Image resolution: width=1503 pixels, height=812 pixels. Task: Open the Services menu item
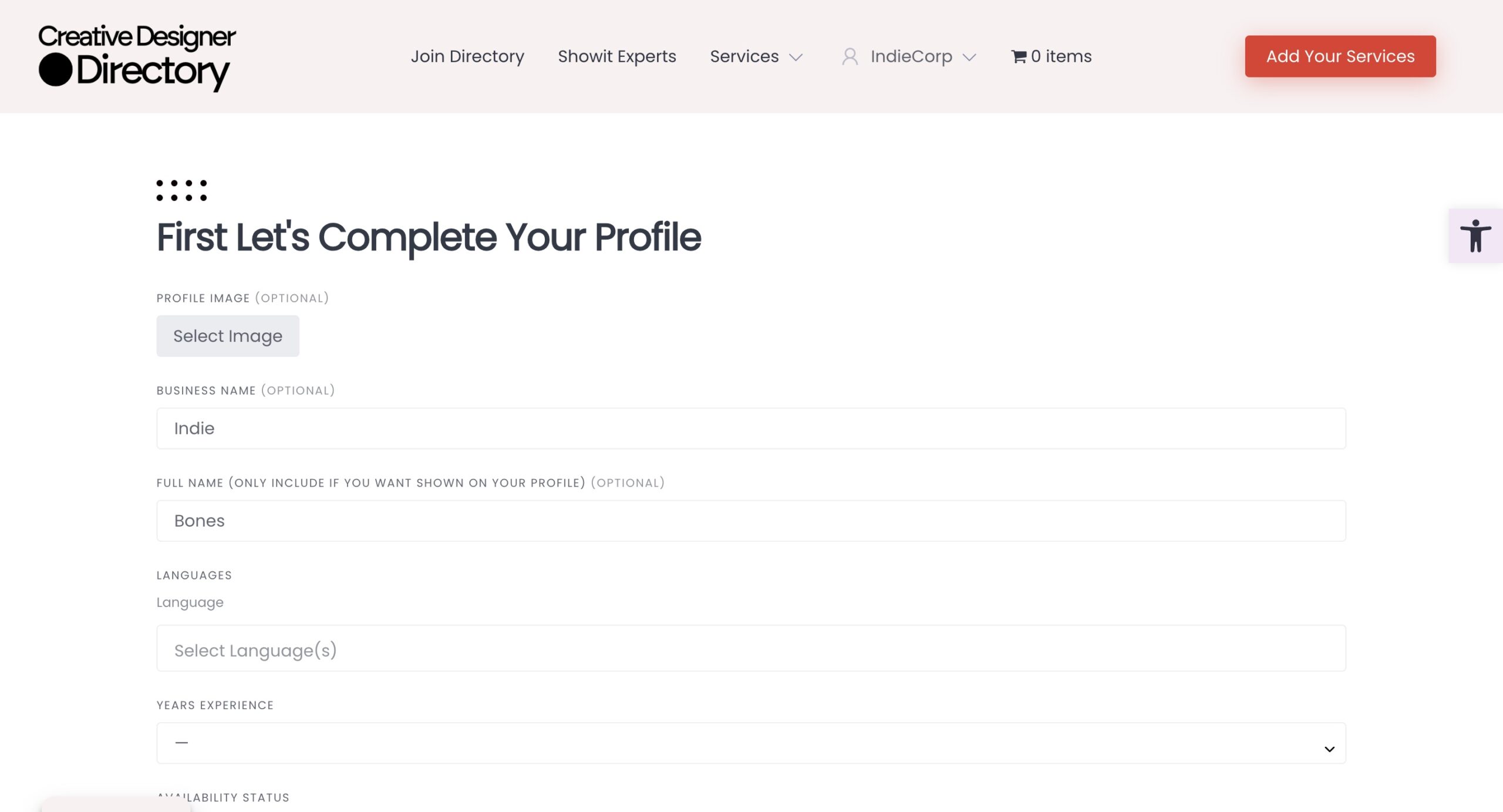(x=744, y=56)
